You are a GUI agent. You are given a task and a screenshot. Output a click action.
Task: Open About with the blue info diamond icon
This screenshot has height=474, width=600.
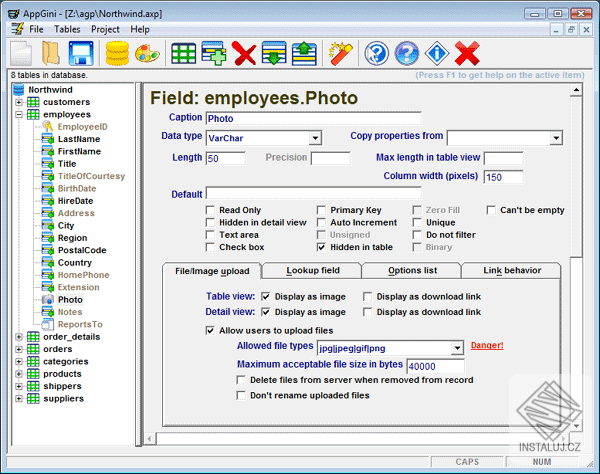pos(437,53)
